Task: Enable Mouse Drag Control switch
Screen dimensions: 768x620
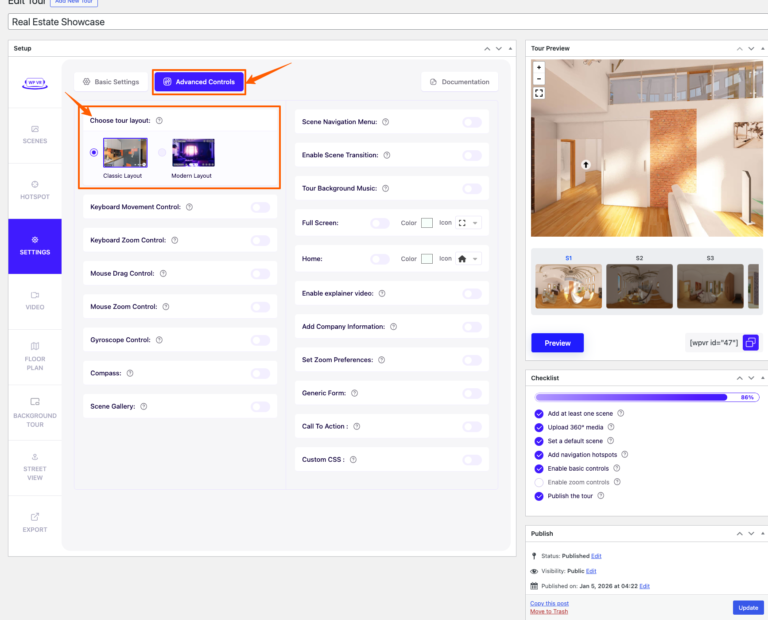Action: (x=261, y=274)
